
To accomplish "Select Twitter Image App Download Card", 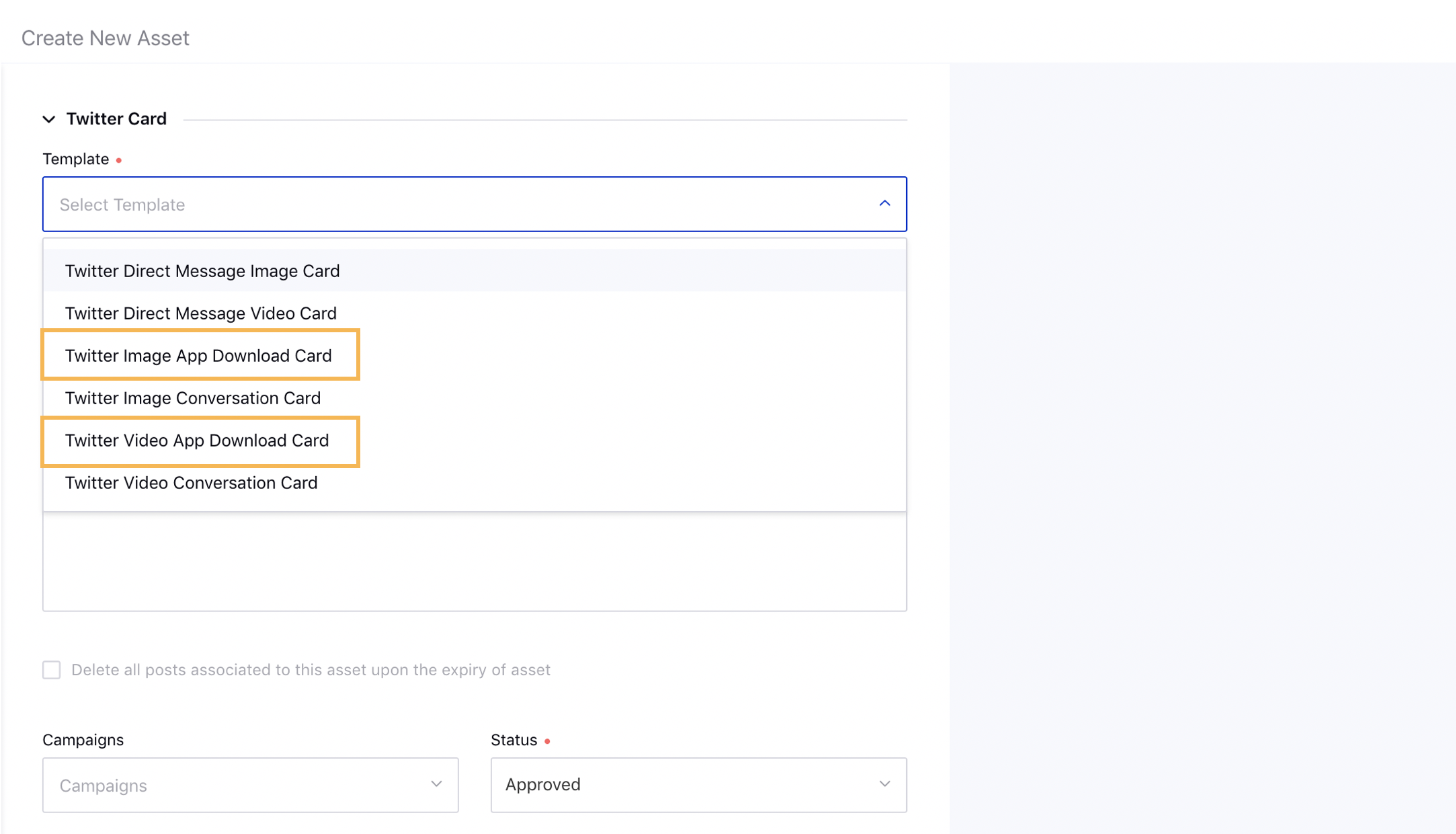I will coord(475,355).
